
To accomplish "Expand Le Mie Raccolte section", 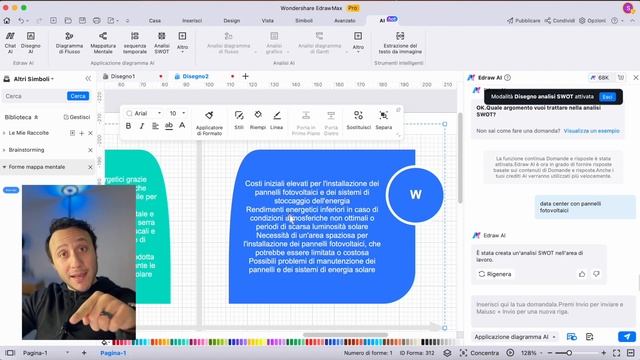I will (4, 133).
